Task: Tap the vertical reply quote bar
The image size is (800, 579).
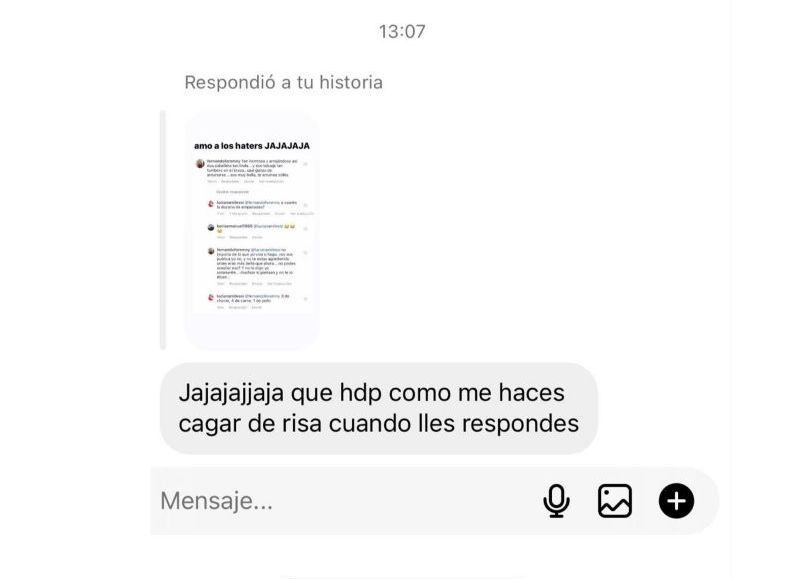Action: point(163,230)
